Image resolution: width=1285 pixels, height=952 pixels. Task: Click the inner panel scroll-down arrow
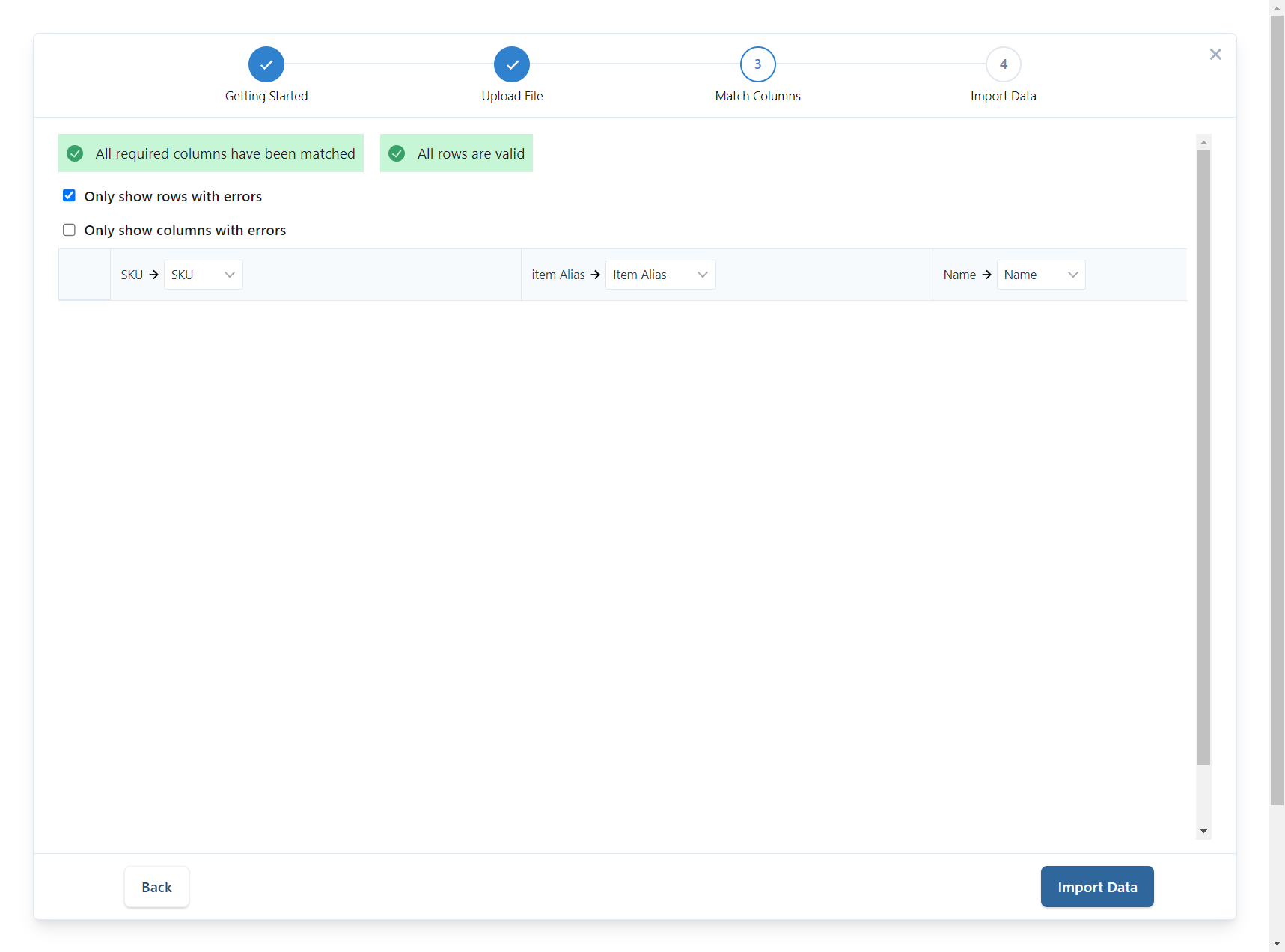[1203, 831]
